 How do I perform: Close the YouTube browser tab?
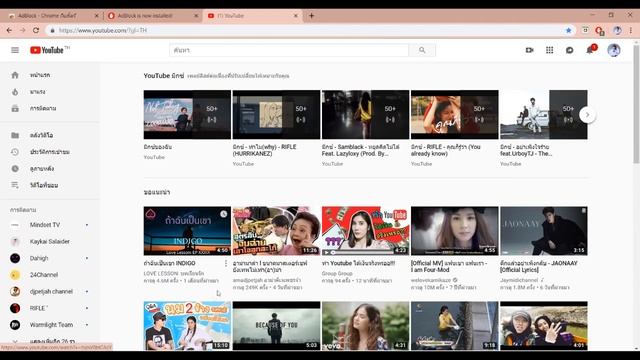coord(296,16)
